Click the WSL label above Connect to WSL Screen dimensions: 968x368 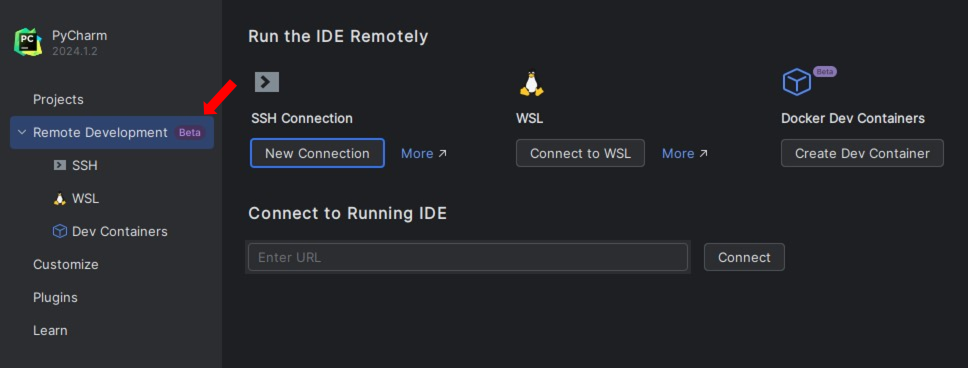[530, 118]
